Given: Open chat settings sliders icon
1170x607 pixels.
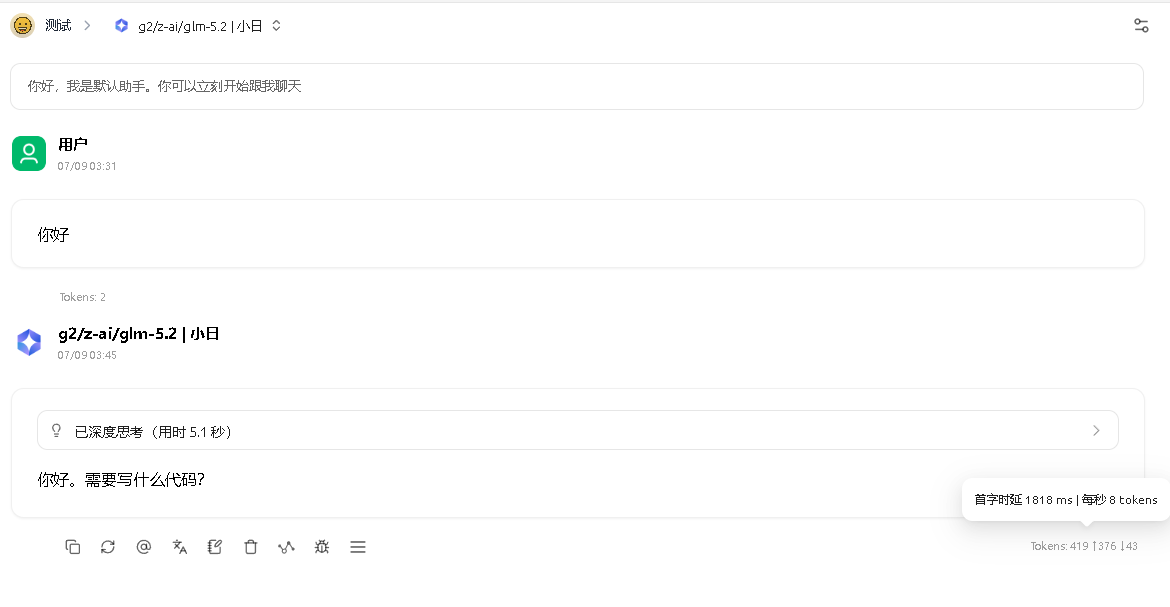Looking at the screenshot, I should coord(1141,25).
